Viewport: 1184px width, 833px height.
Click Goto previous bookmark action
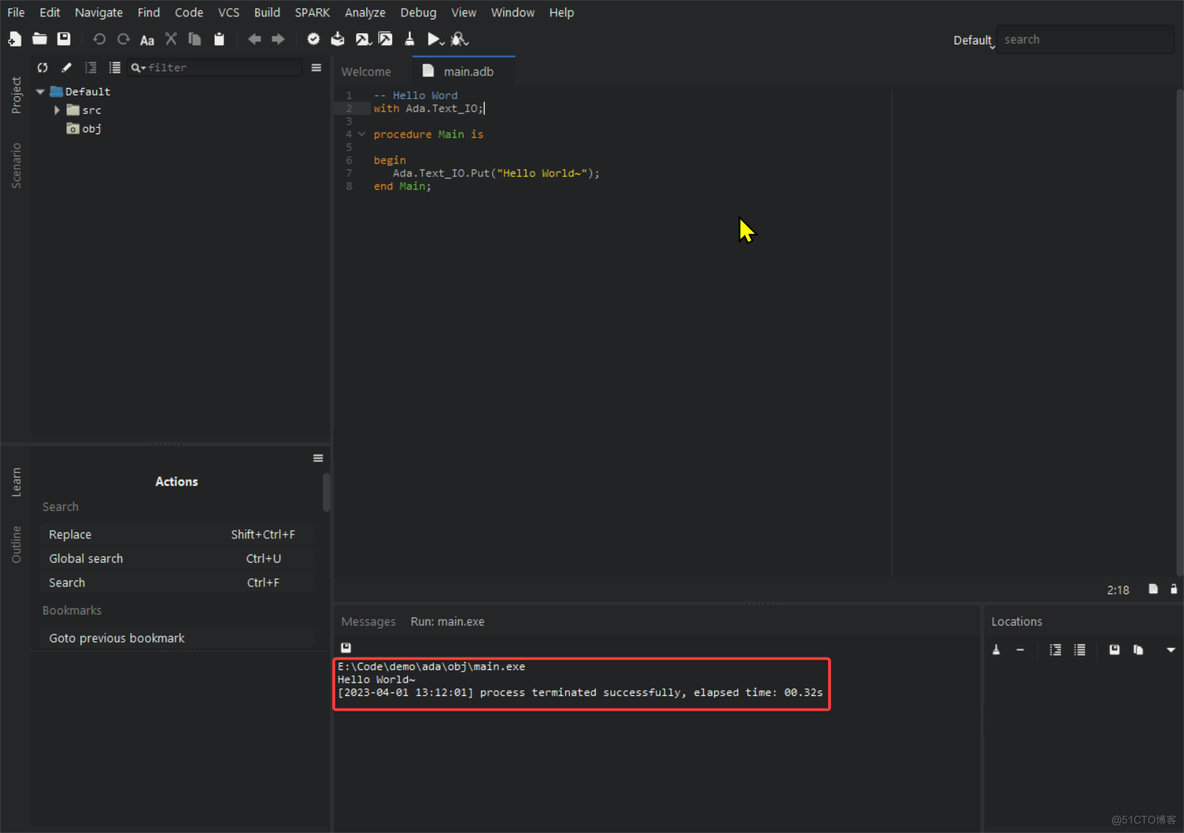point(117,638)
